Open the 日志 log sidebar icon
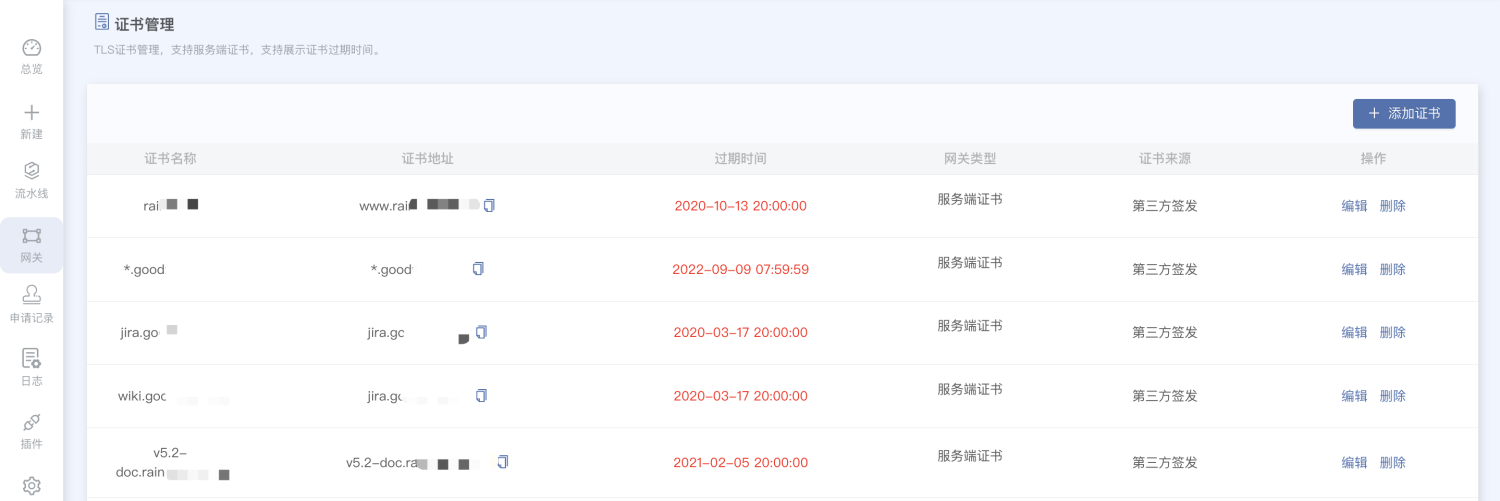This screenshot has width=1500, height=501. click(x=31, y=358)
